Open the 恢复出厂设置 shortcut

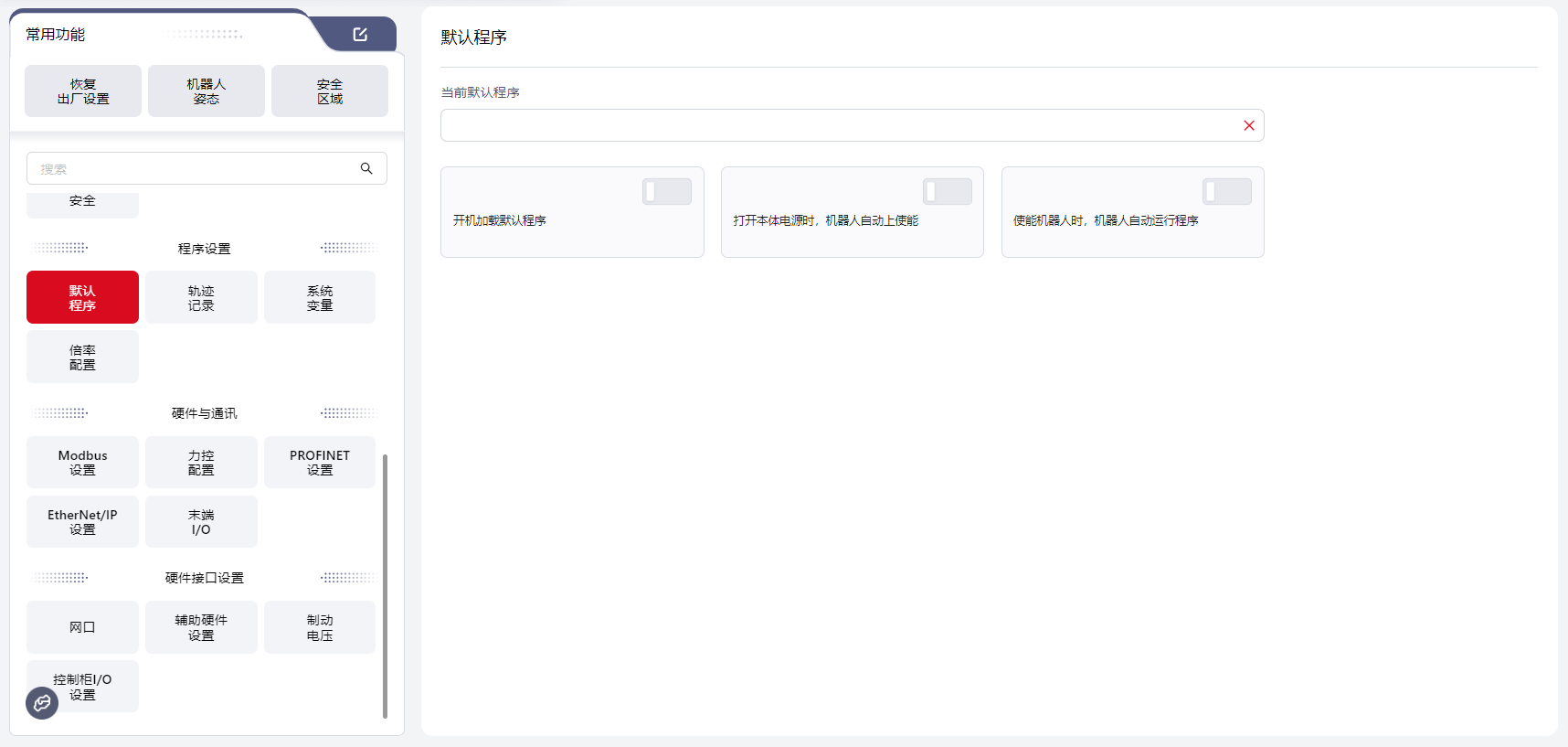point(83,91)
